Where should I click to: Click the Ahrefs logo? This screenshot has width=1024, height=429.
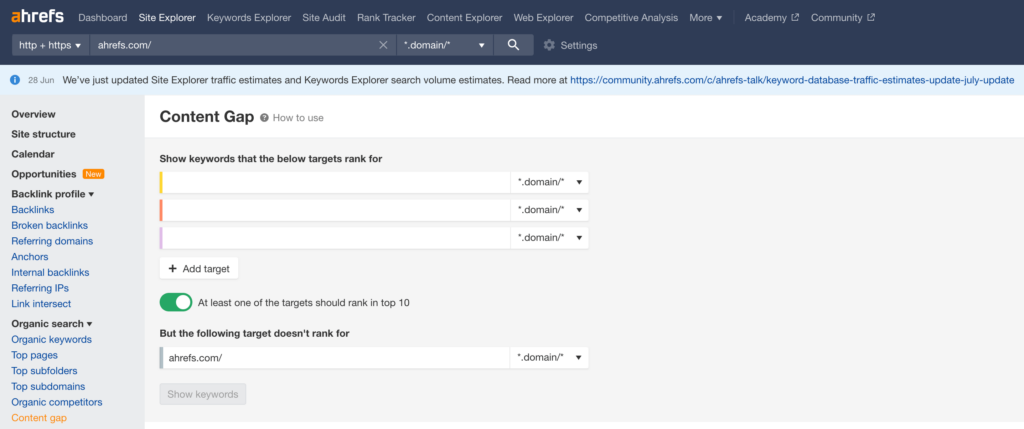pyautogui.click(x=37, y=17)
